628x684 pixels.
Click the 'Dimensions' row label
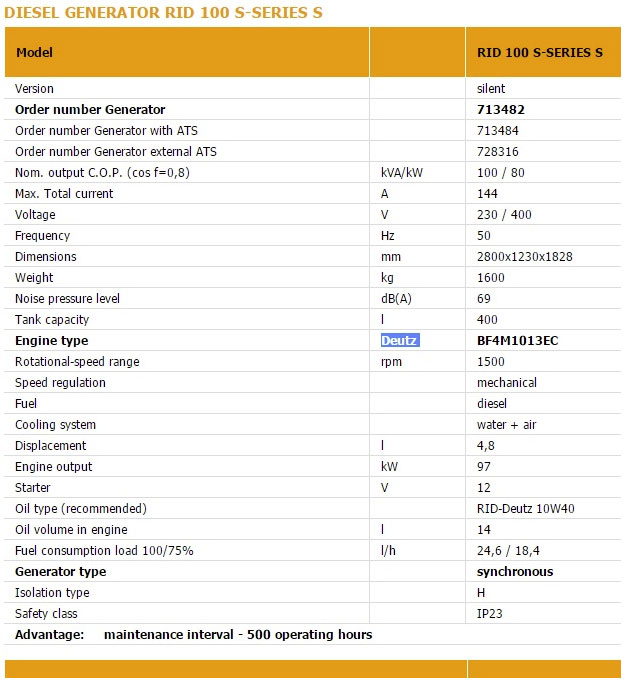click(x=46, y=256)
